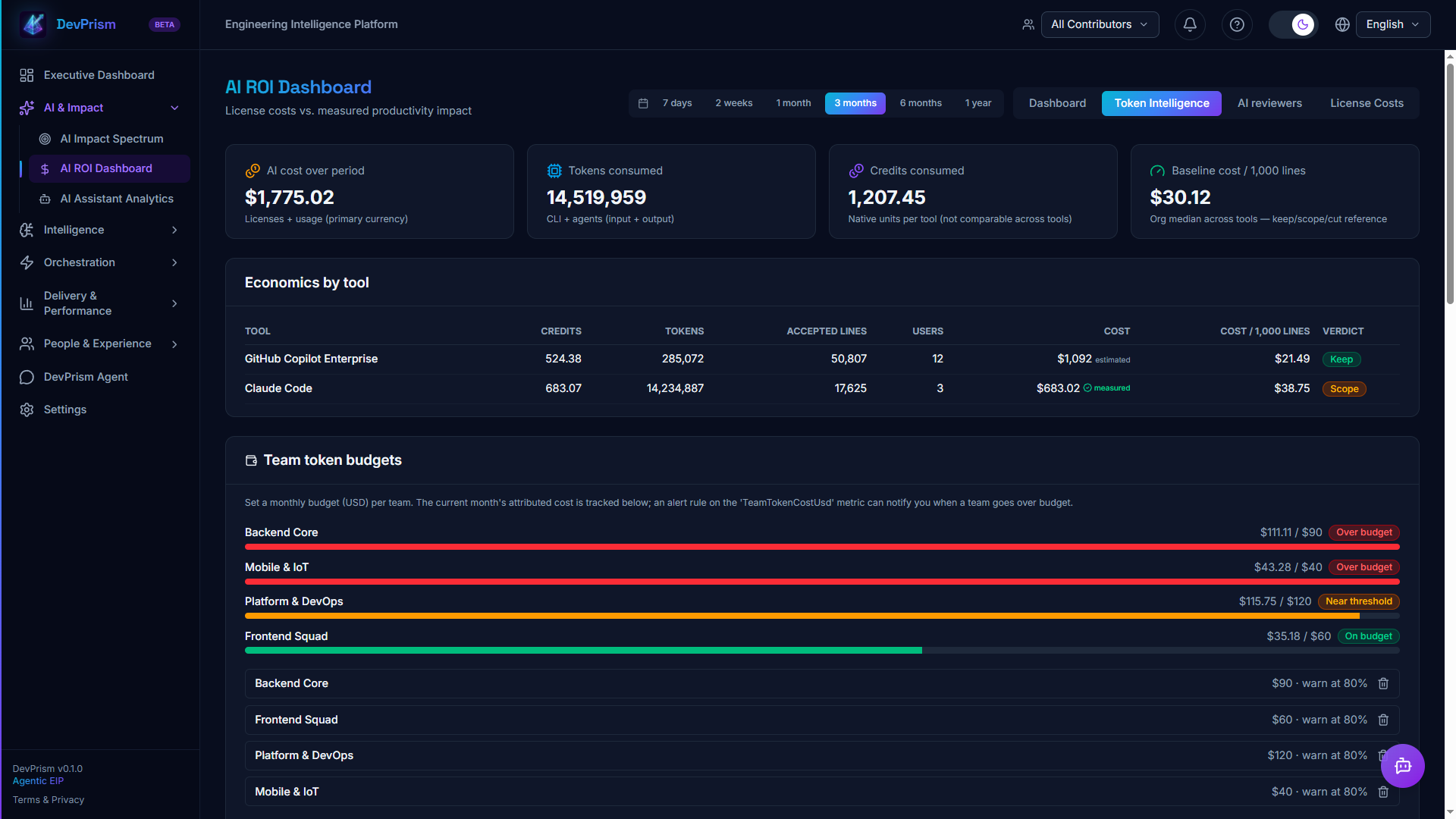This screenshot has width=1456, height=819.
Task: Click the AI & Impact sparkle icon
Action: pos(27,108)
